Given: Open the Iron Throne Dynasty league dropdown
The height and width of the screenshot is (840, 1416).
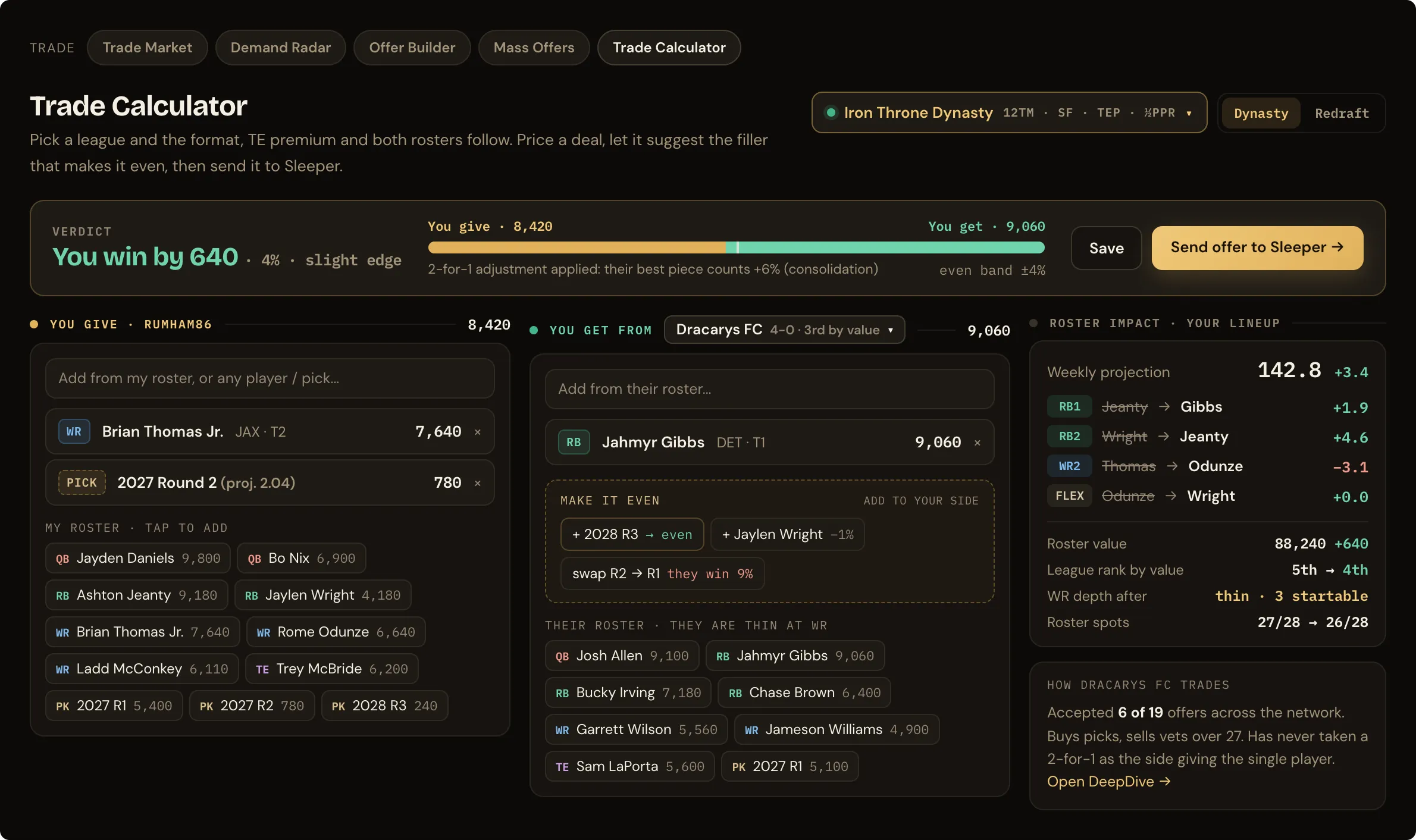Looking at the screenshot, I should pos(1009,112).
